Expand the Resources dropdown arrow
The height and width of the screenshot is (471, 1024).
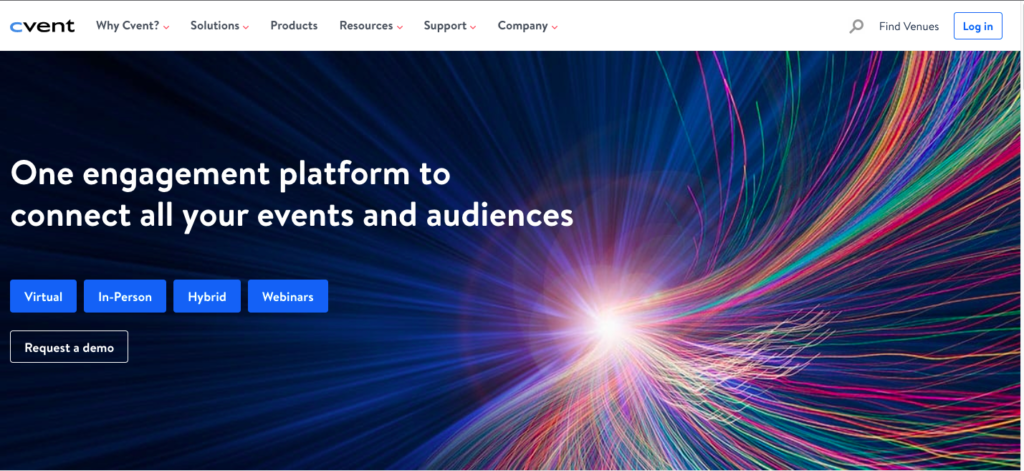(x=399, y=27)
